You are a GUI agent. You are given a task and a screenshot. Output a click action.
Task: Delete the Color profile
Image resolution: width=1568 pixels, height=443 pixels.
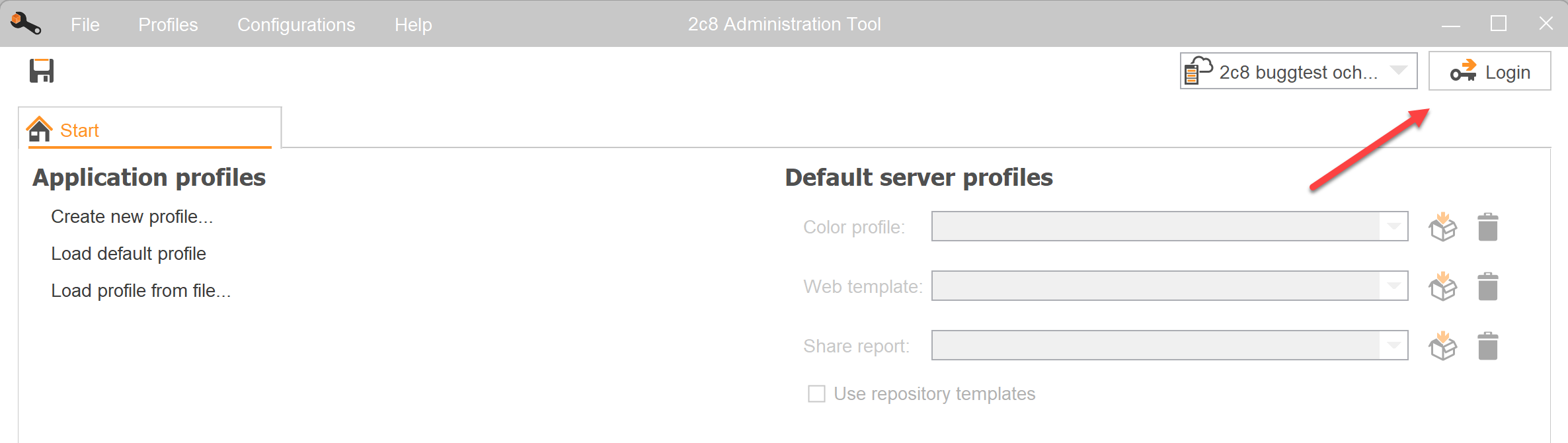point(1487,227)
